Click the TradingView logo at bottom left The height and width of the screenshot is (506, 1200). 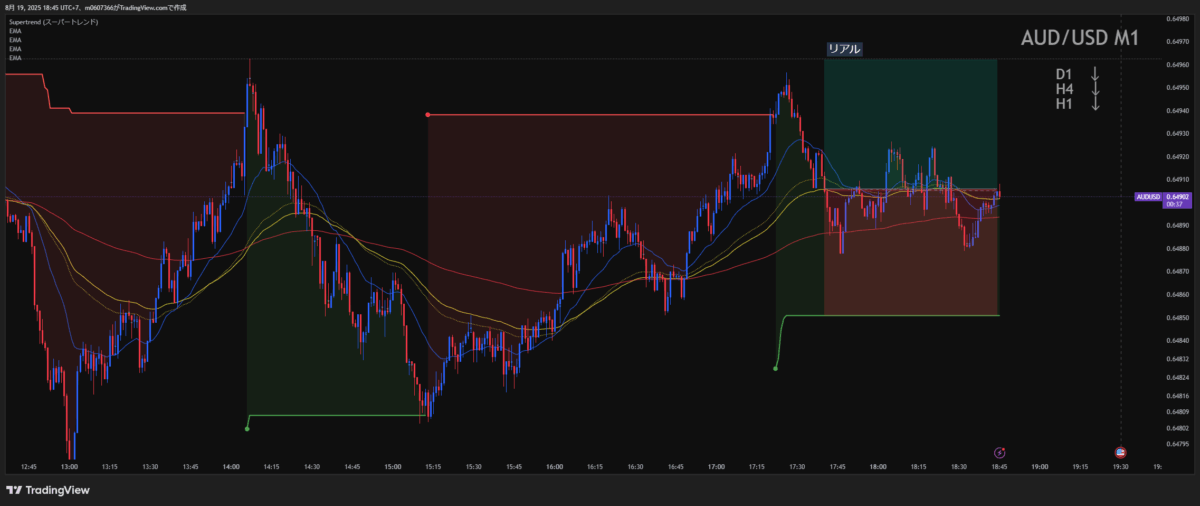(48, 490)
